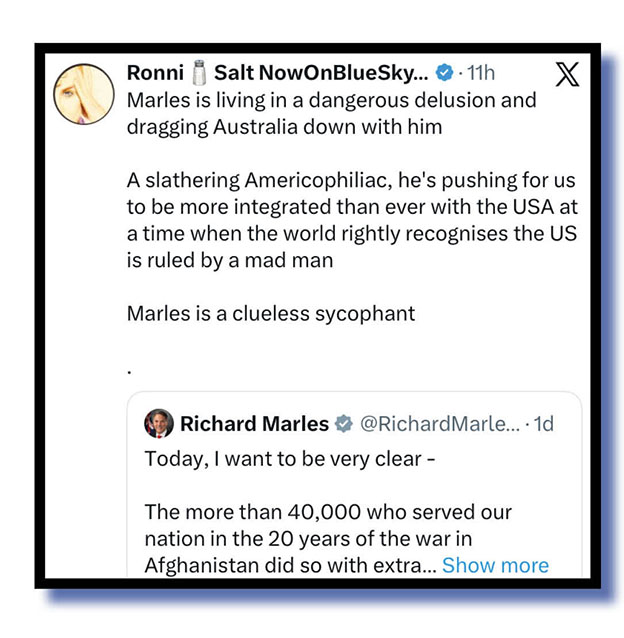The width and height of the screenshot is (624, 638).
Task: Click the blue verified badge beside Ronni Salt
Action: 444,73
